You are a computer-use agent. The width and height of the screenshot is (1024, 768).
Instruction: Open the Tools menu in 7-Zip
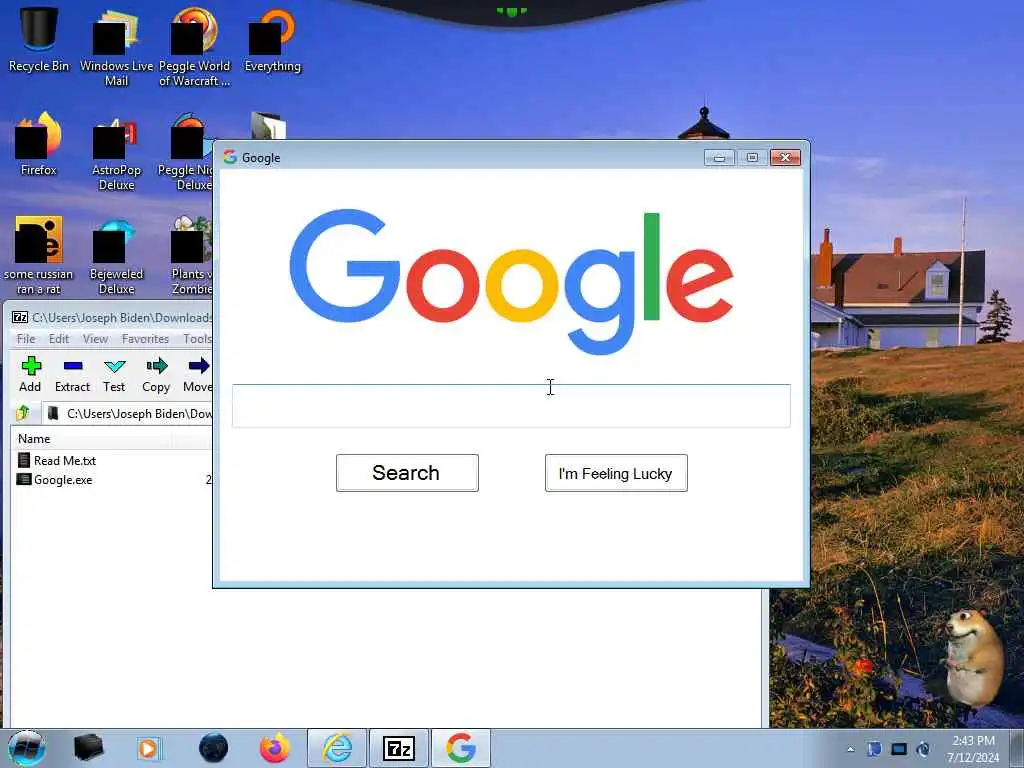pos(197,338)
